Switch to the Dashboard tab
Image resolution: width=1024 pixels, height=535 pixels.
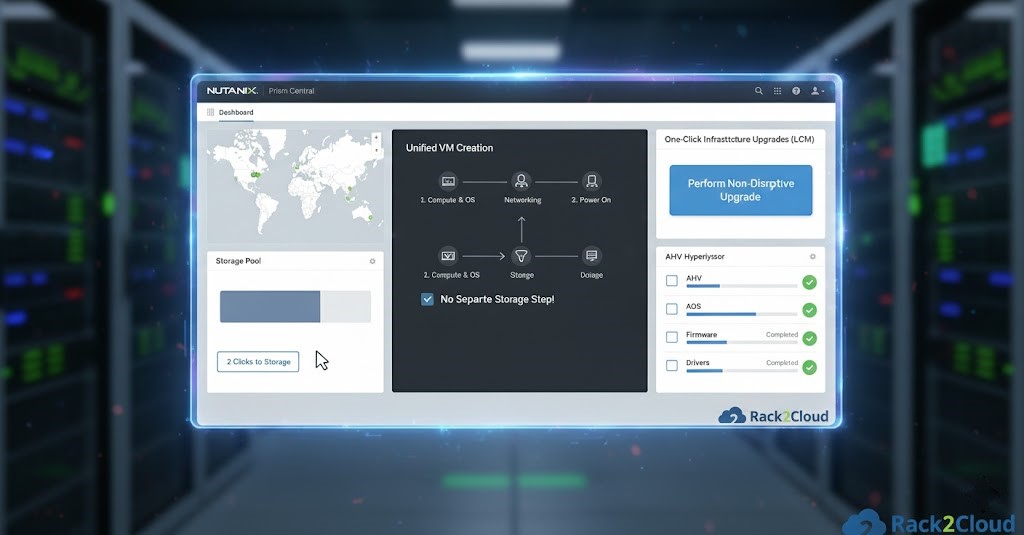tap(236, 113)
